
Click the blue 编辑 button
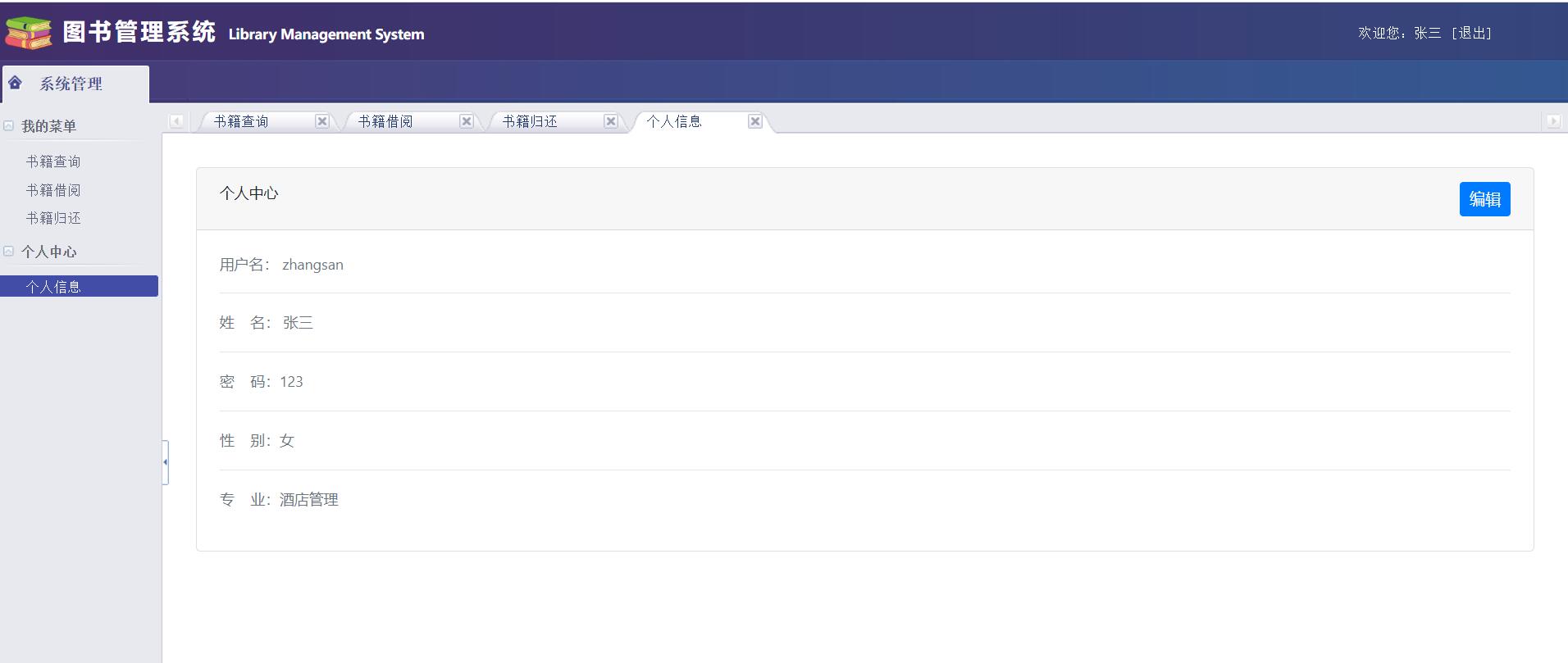1484,199
